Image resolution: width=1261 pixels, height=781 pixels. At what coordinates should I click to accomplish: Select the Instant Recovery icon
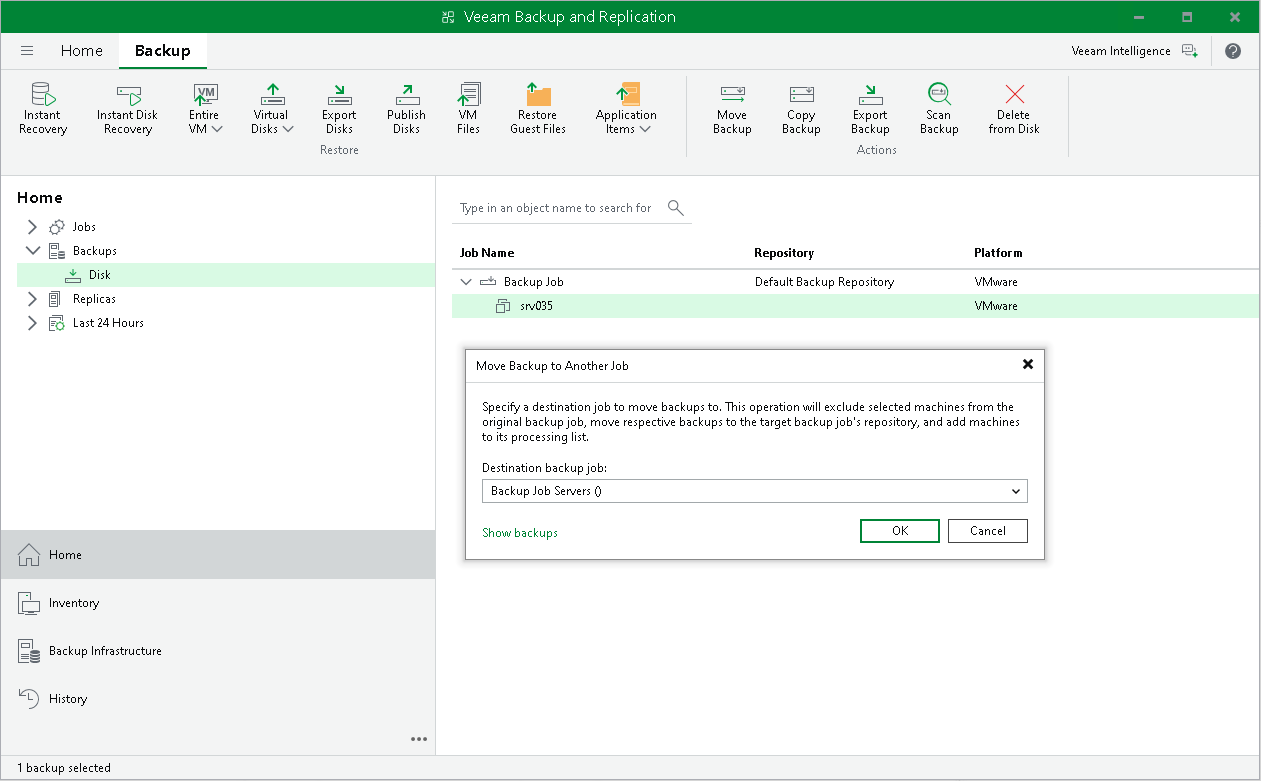(x=42, y=107)
